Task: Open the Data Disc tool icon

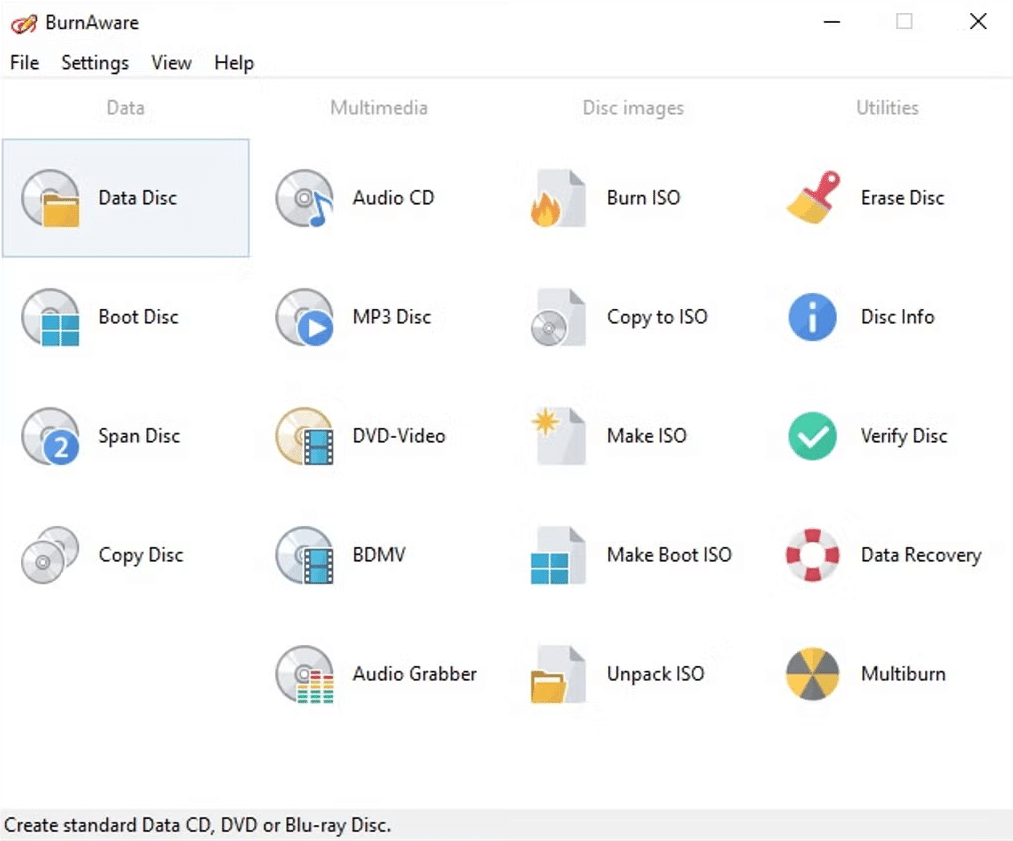Action: (50, 198)
